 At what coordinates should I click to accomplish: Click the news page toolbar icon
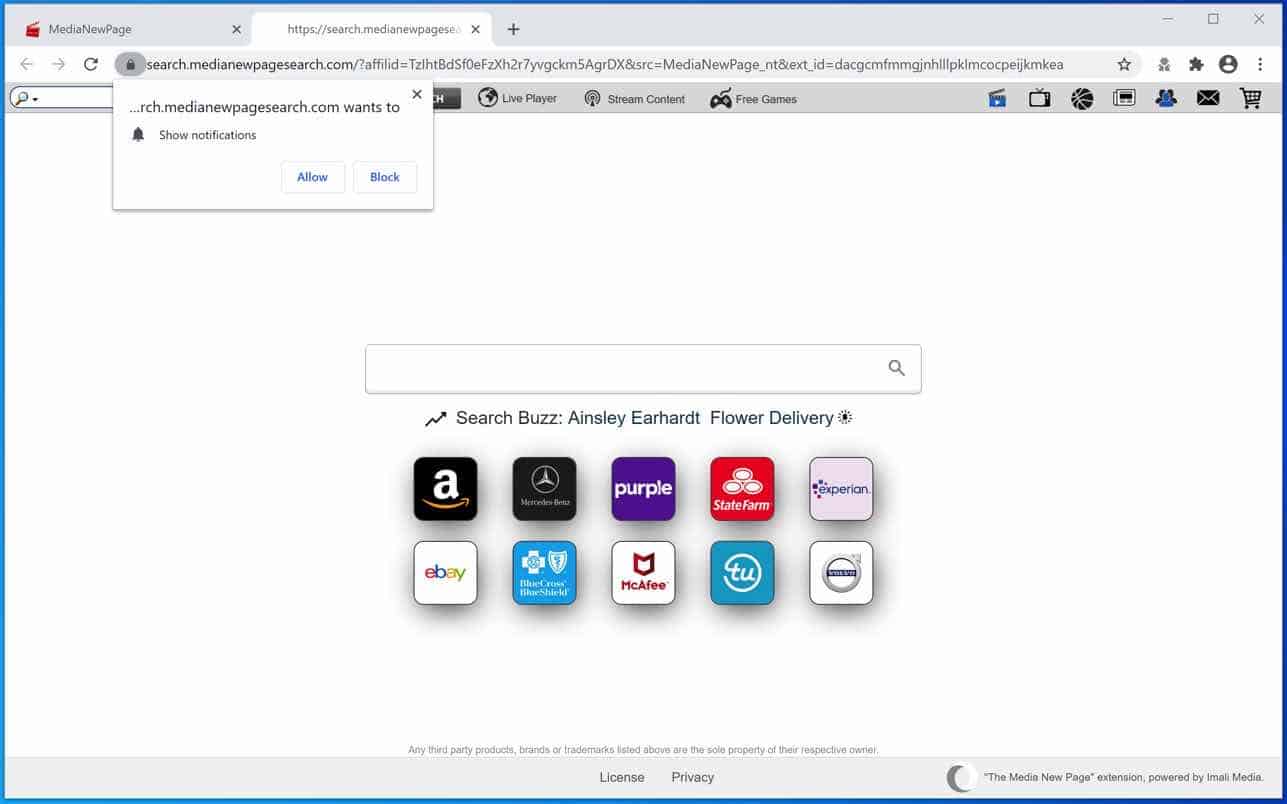pos(1124,98)
